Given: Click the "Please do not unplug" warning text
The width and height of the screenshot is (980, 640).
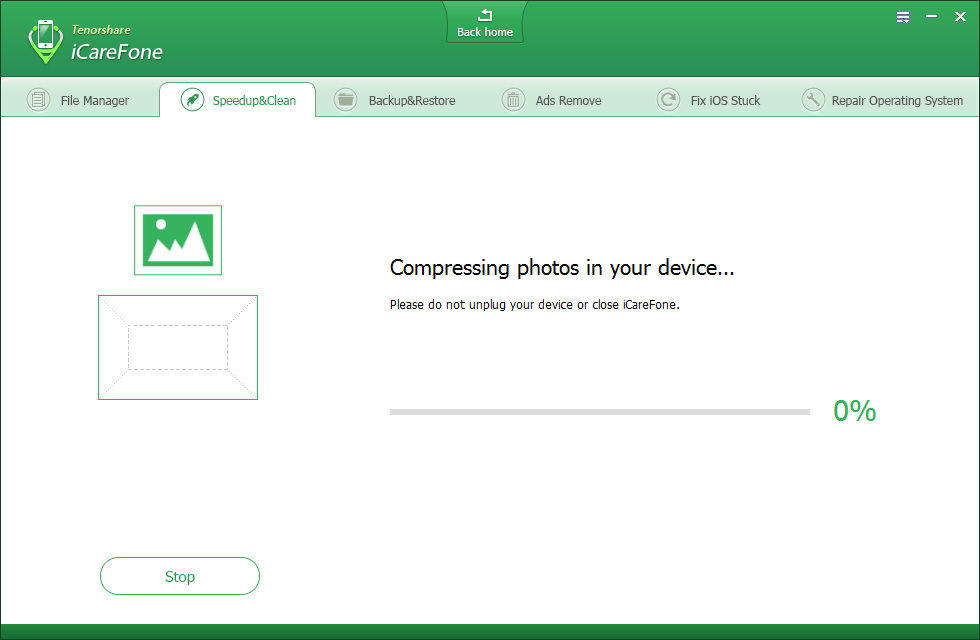Looking at the screenshot, I should (x=534, y=304).
